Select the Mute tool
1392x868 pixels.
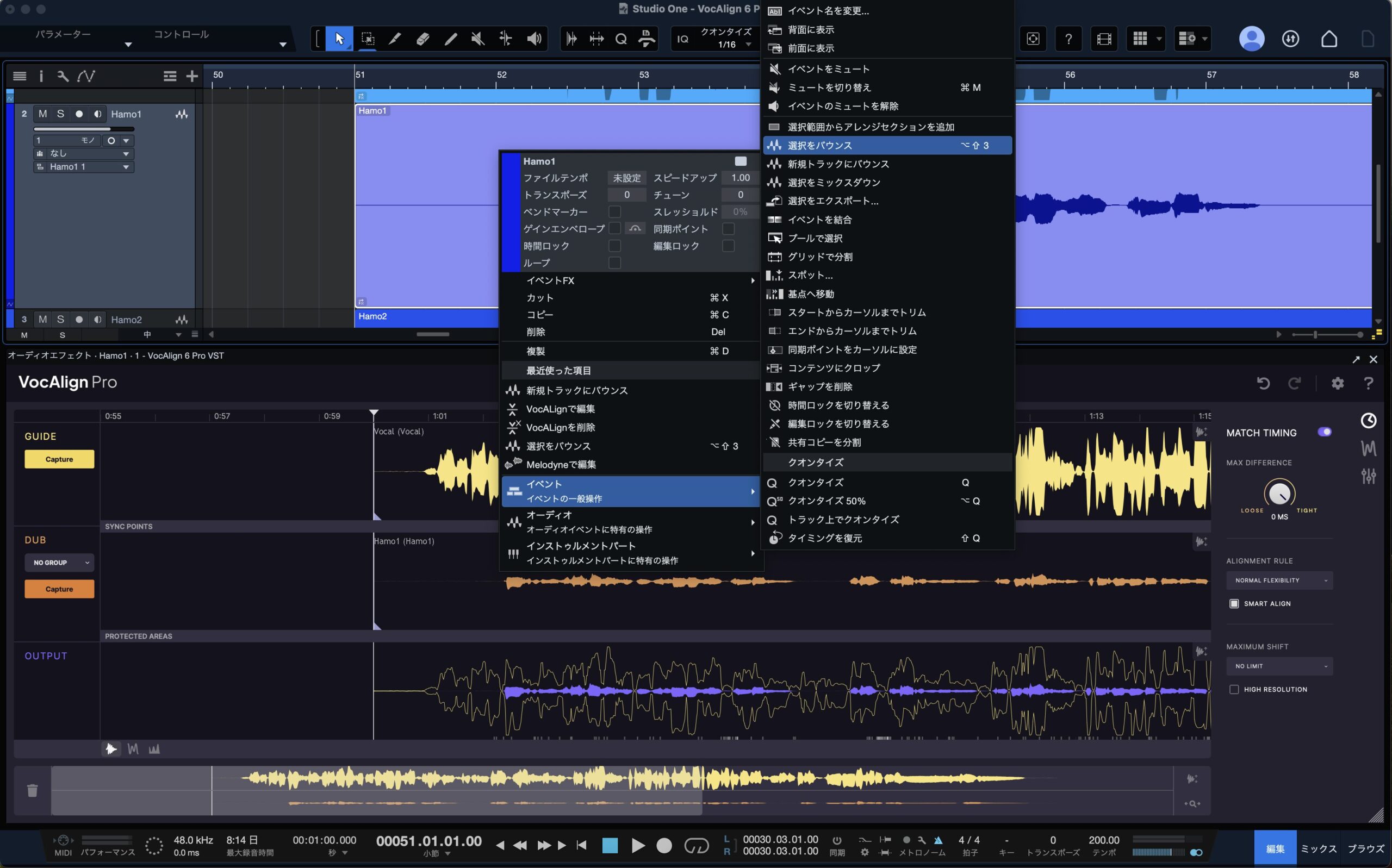point(478,39)
